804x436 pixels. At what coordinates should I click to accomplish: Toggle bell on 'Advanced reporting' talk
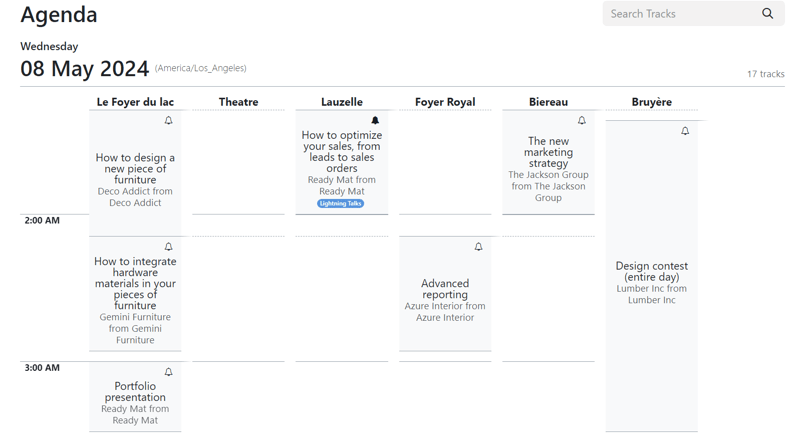(x=478, y=247)
